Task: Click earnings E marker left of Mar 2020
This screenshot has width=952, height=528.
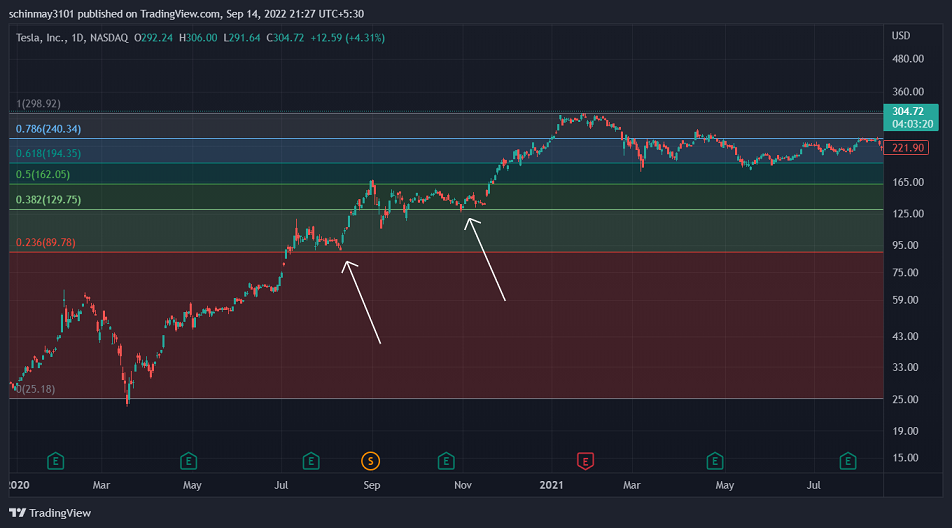Action: (x=55, y=461)
